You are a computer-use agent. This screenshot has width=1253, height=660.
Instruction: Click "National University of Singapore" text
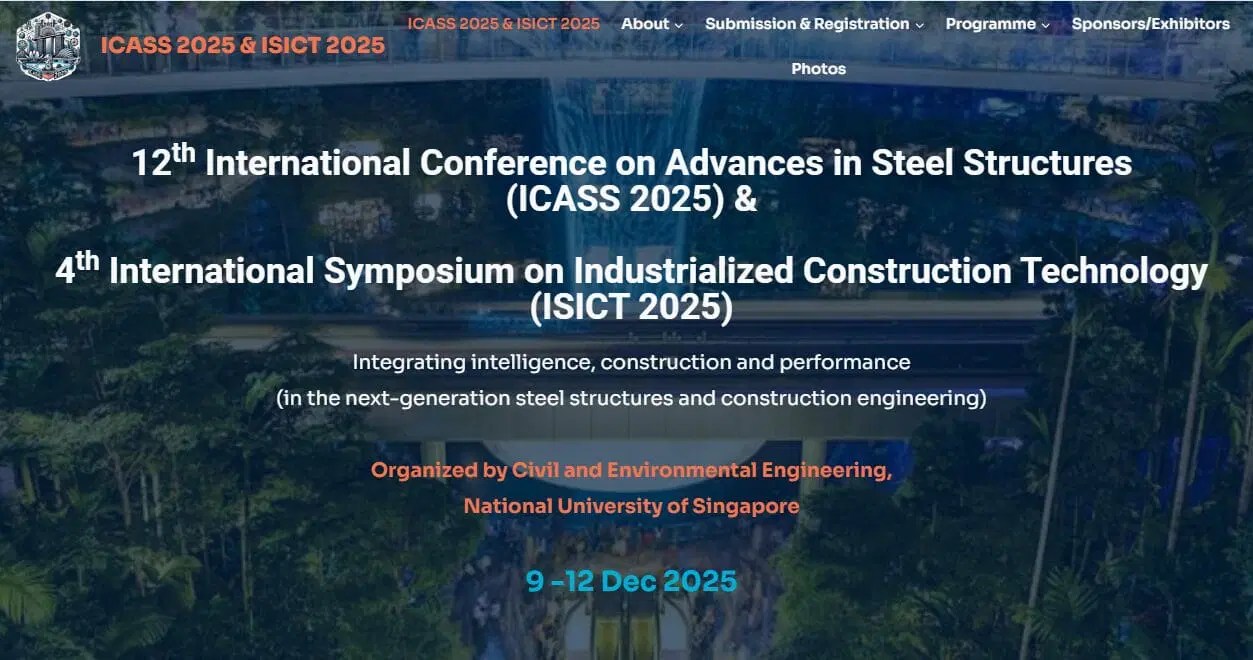pos(631,506)
